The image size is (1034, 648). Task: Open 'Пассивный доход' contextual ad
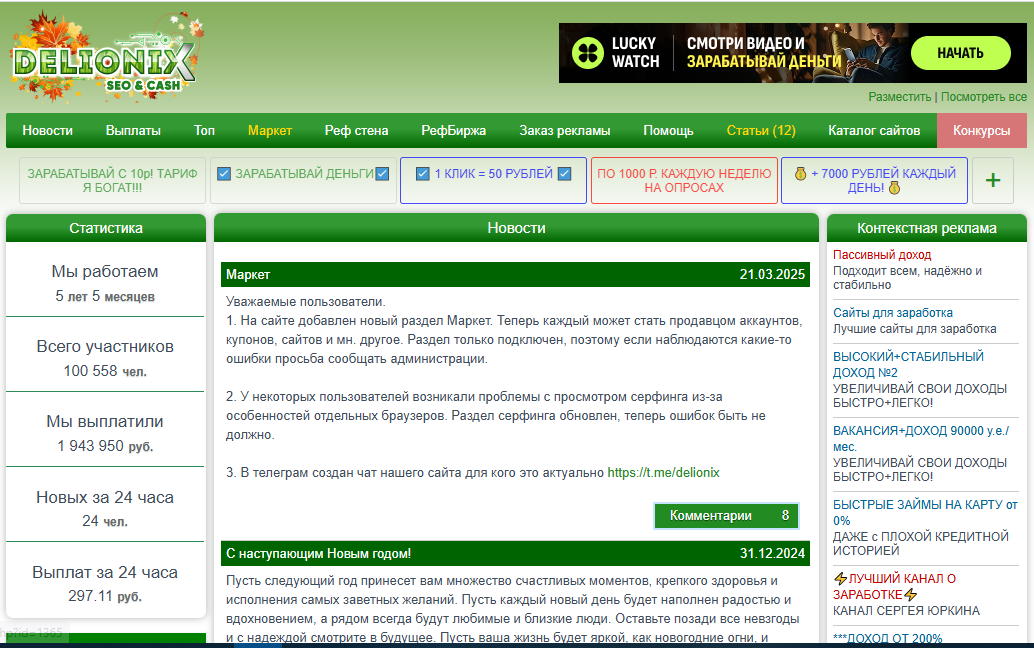coord(881,255)
